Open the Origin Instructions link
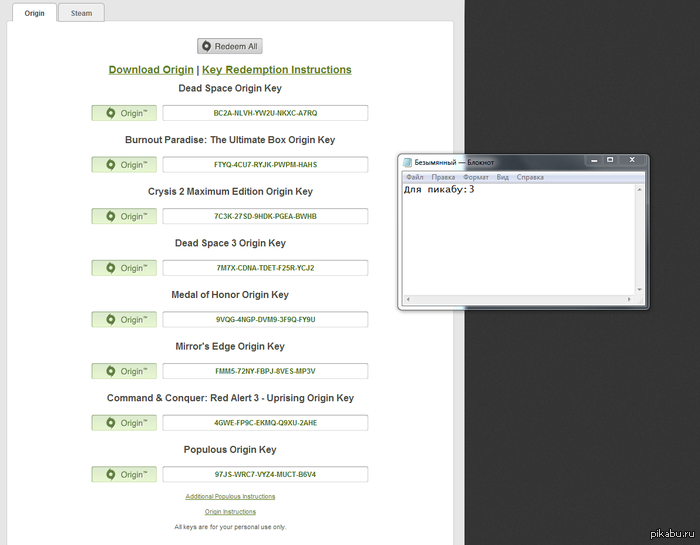700x545 pixels. (230, 512)
